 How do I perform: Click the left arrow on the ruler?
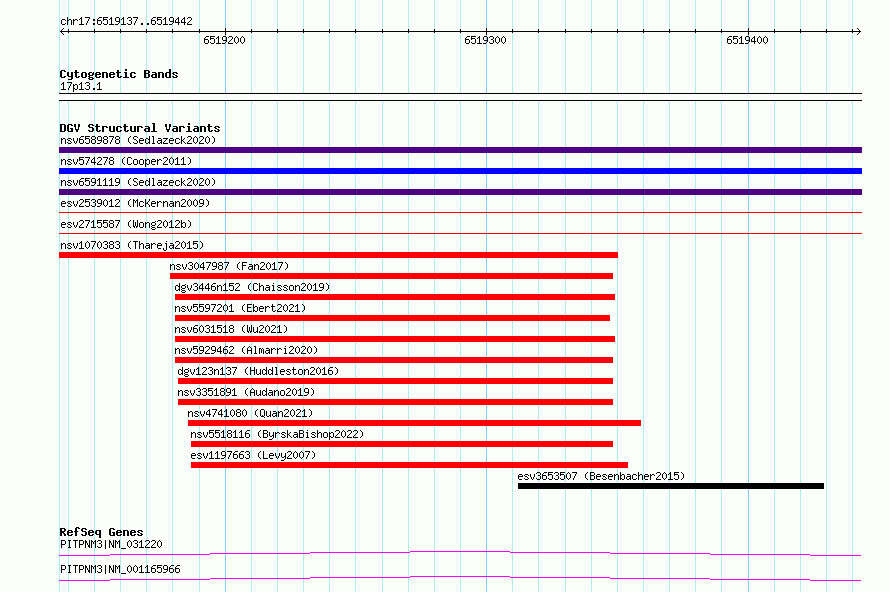coord(63,32)
